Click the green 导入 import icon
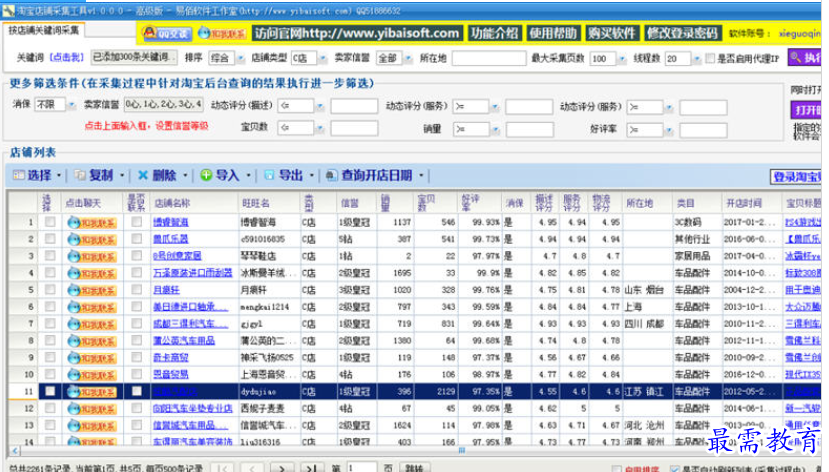The height and width of the screenshot is (472, 829). (206, 175)
